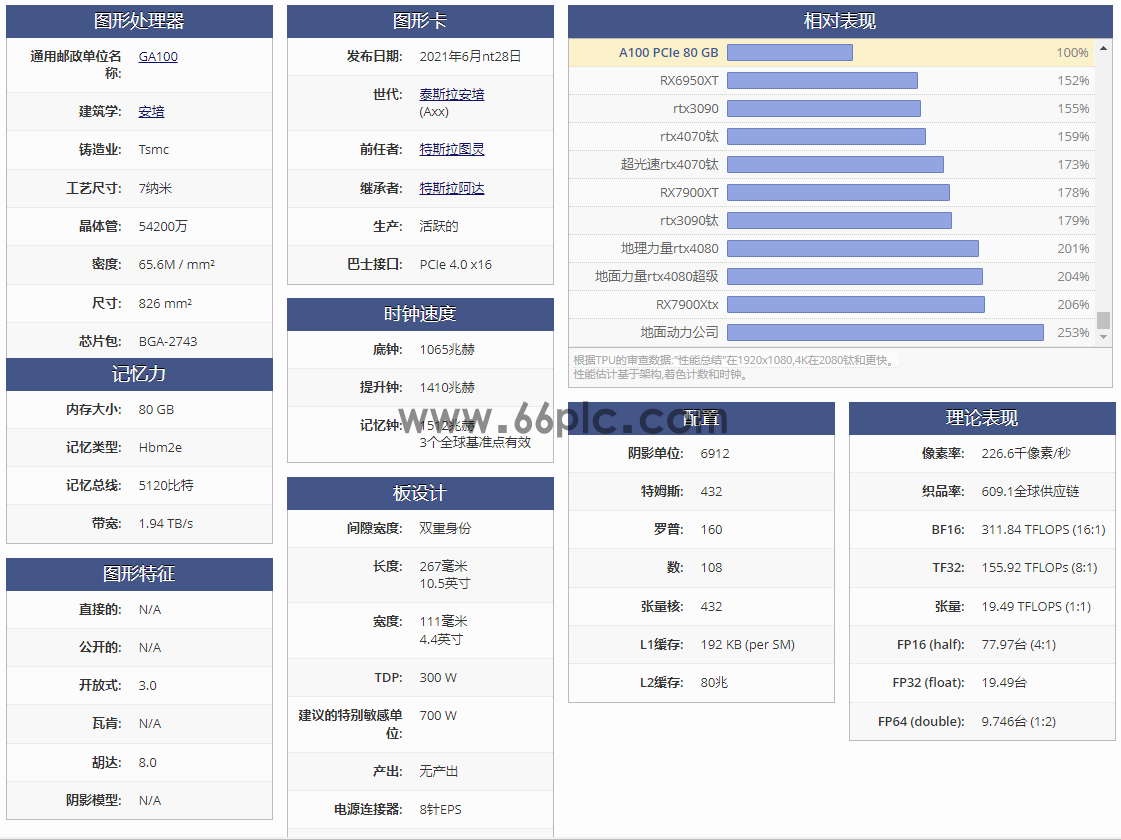Open the 安培 architecture link
This screenshot has width=1121, height=840.
pos(152,112)
